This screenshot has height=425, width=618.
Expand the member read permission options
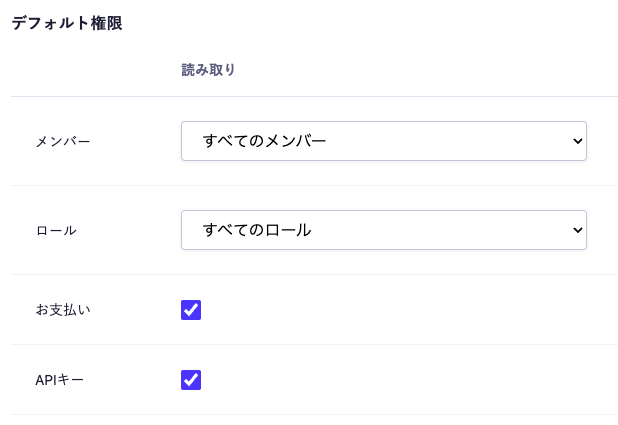(x=383, y=141)
